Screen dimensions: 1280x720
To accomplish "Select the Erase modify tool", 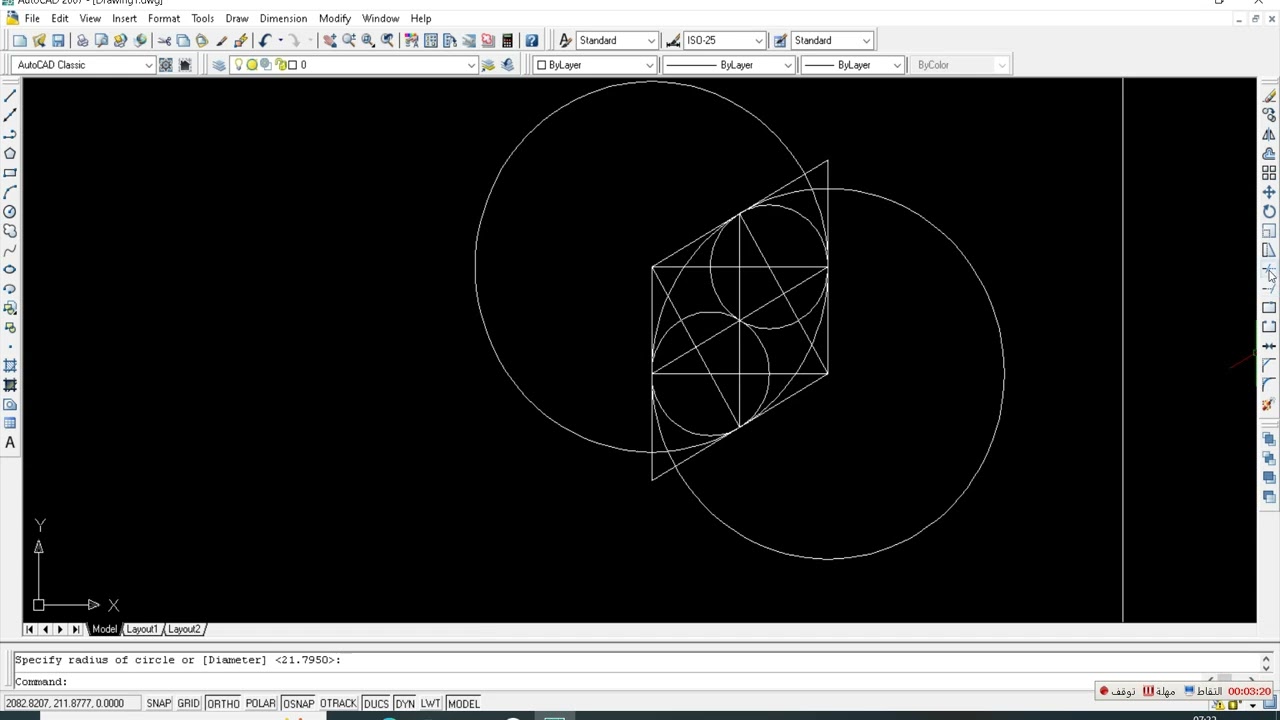I will coord(1269,96).
